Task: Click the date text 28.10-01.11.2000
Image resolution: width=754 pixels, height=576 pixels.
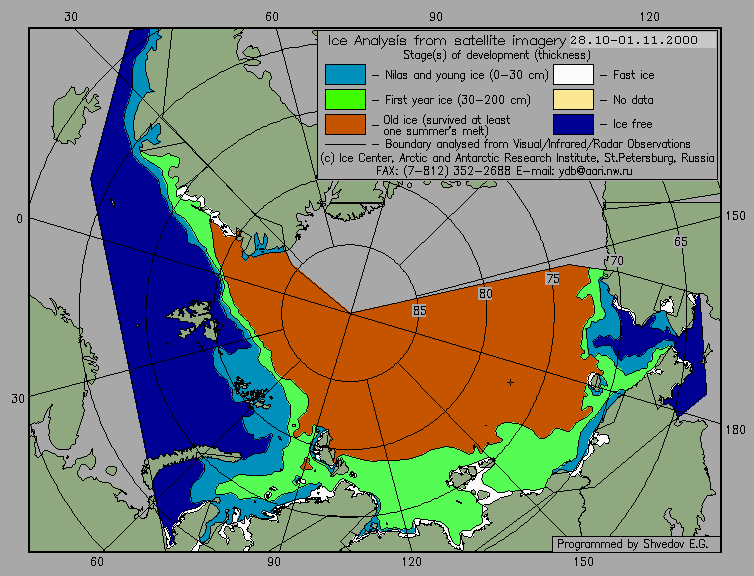Action: point(634,40)
